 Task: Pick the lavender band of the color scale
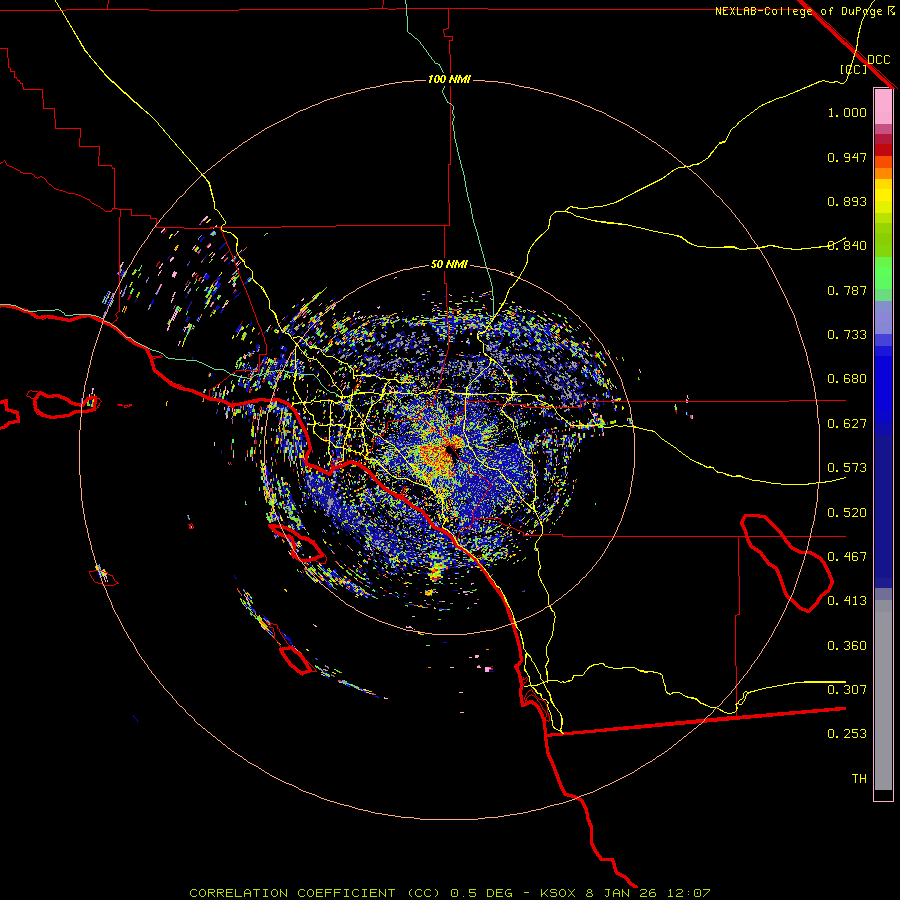pos(883,317)
